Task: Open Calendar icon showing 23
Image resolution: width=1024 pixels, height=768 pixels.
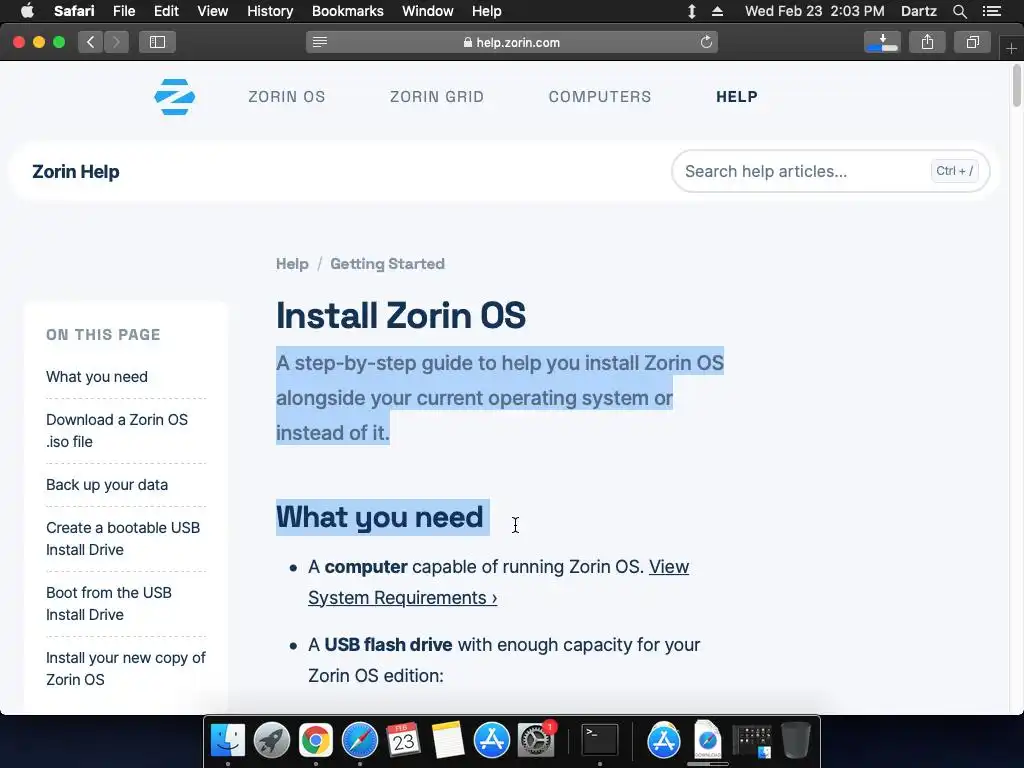Action: pyautogui.click(x=403, y=740)
